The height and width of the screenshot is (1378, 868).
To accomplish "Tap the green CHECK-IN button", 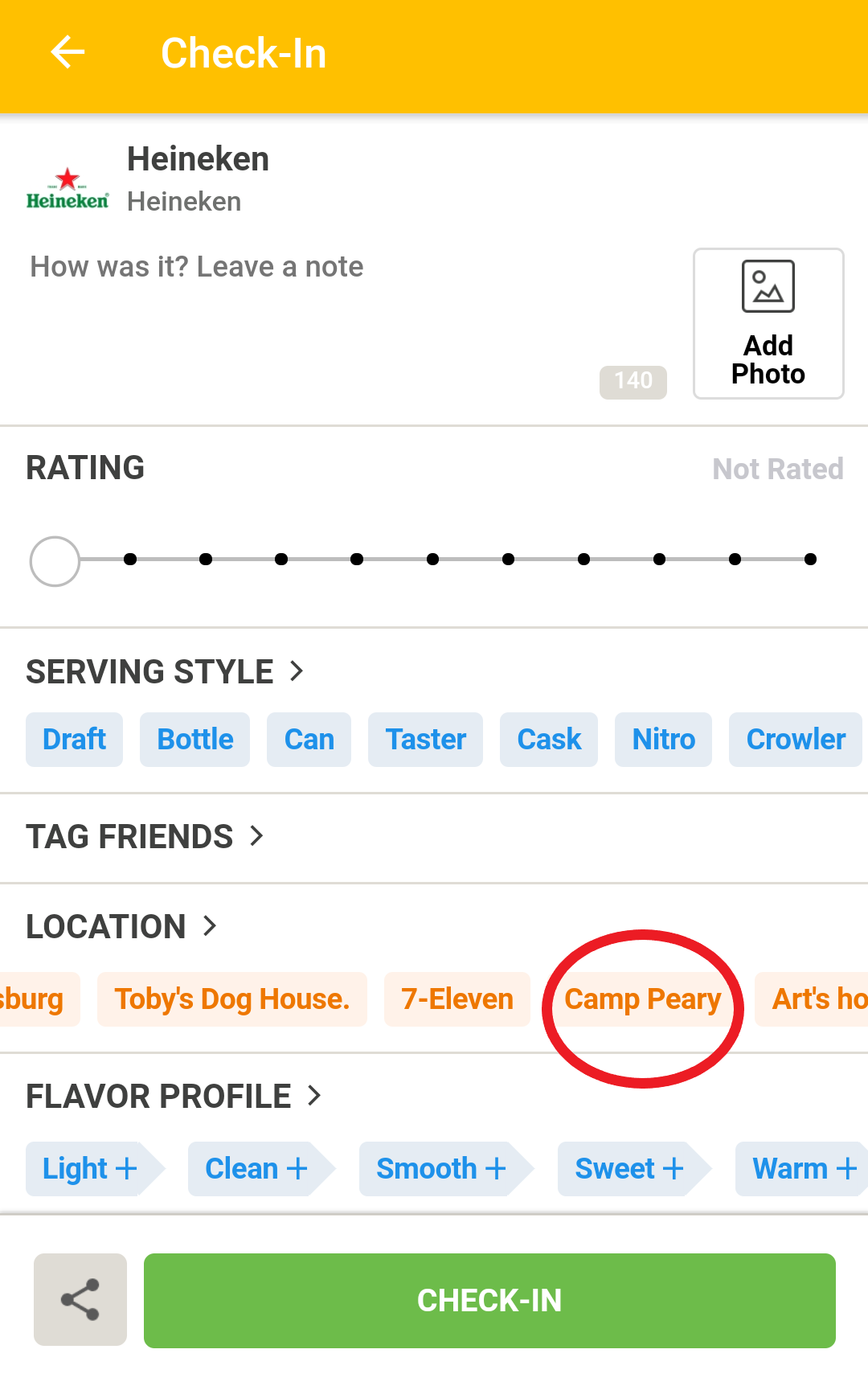I will click(x=489, y=1300).
